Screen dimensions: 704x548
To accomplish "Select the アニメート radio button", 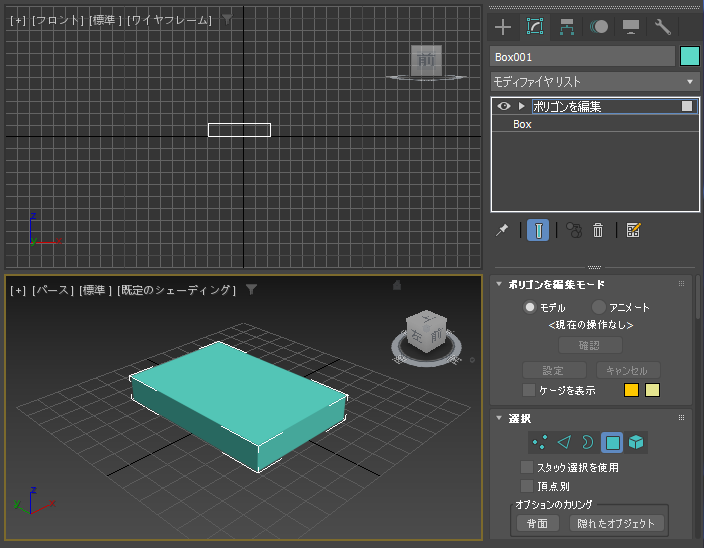I will click(598, 307).
